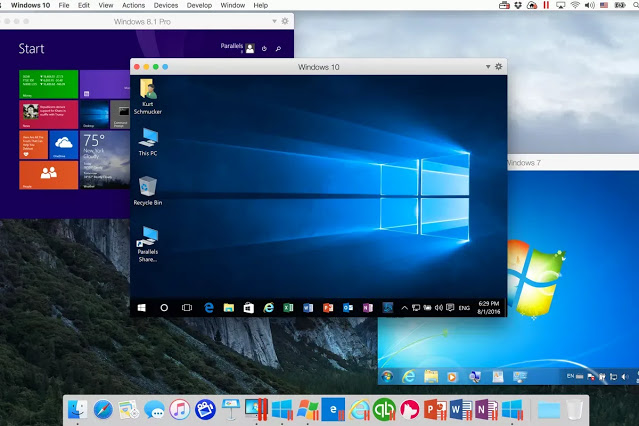The width and height of the screenshot is (639, 426).
Task: Open Excel from the Windows 10 taskbar
Action: pos(288,308)
